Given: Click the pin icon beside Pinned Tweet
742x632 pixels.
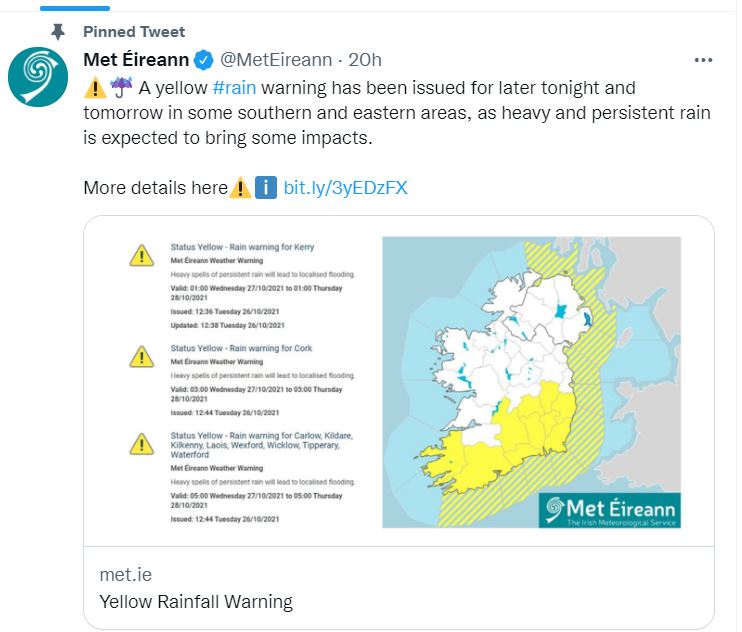Looking at the screenshot, I should (58, 32).
